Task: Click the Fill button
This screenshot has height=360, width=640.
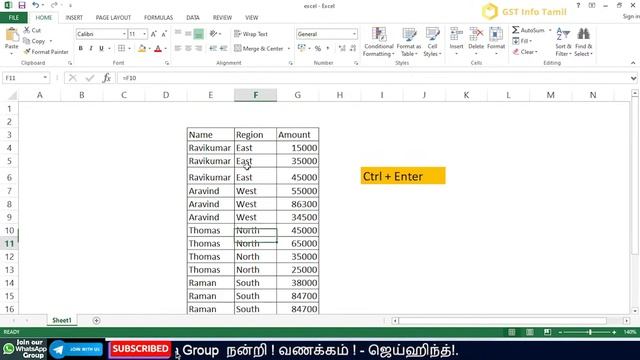Action: 522,41
